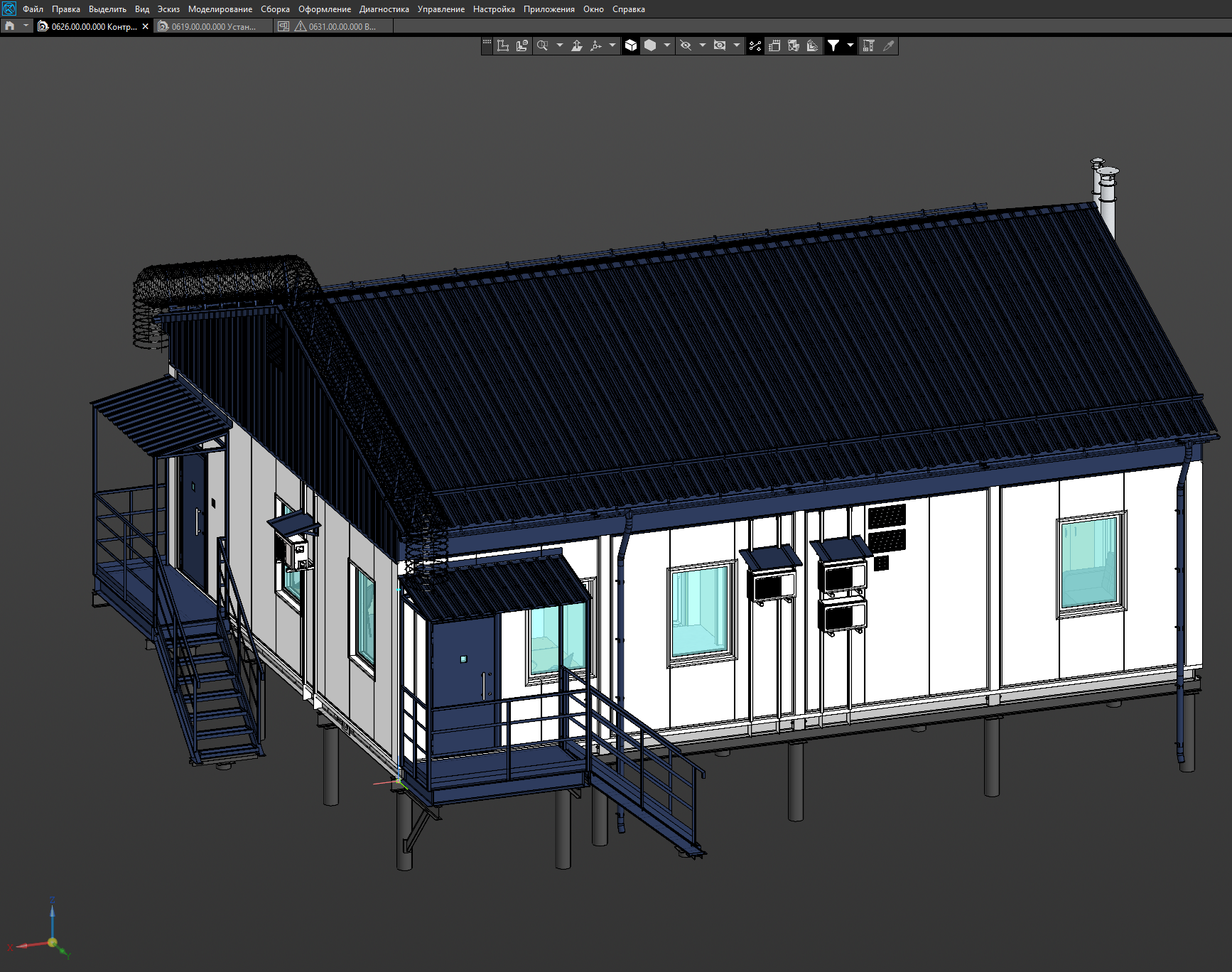Screen dimensions: 1232x972
Task: Select the normal-to-plane view icon
Action: click(577, 46)
